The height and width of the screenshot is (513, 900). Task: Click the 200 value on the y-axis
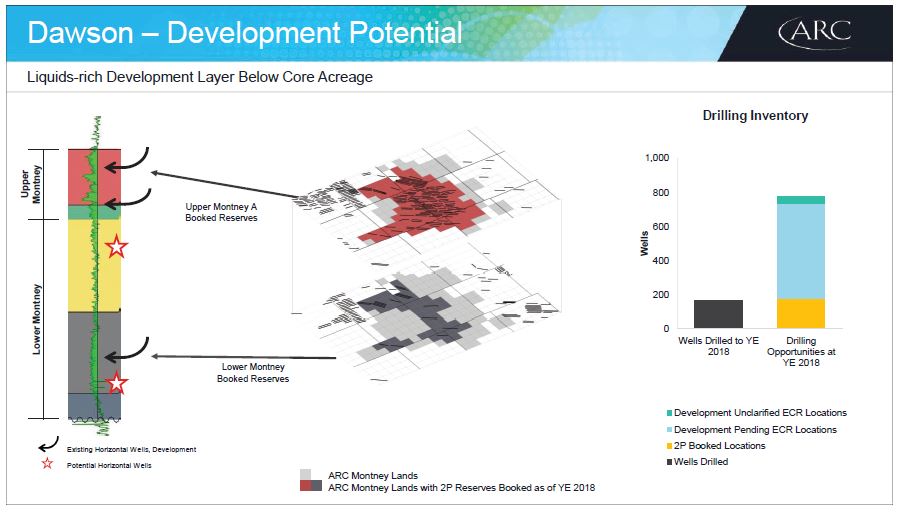tap(661, 295)
